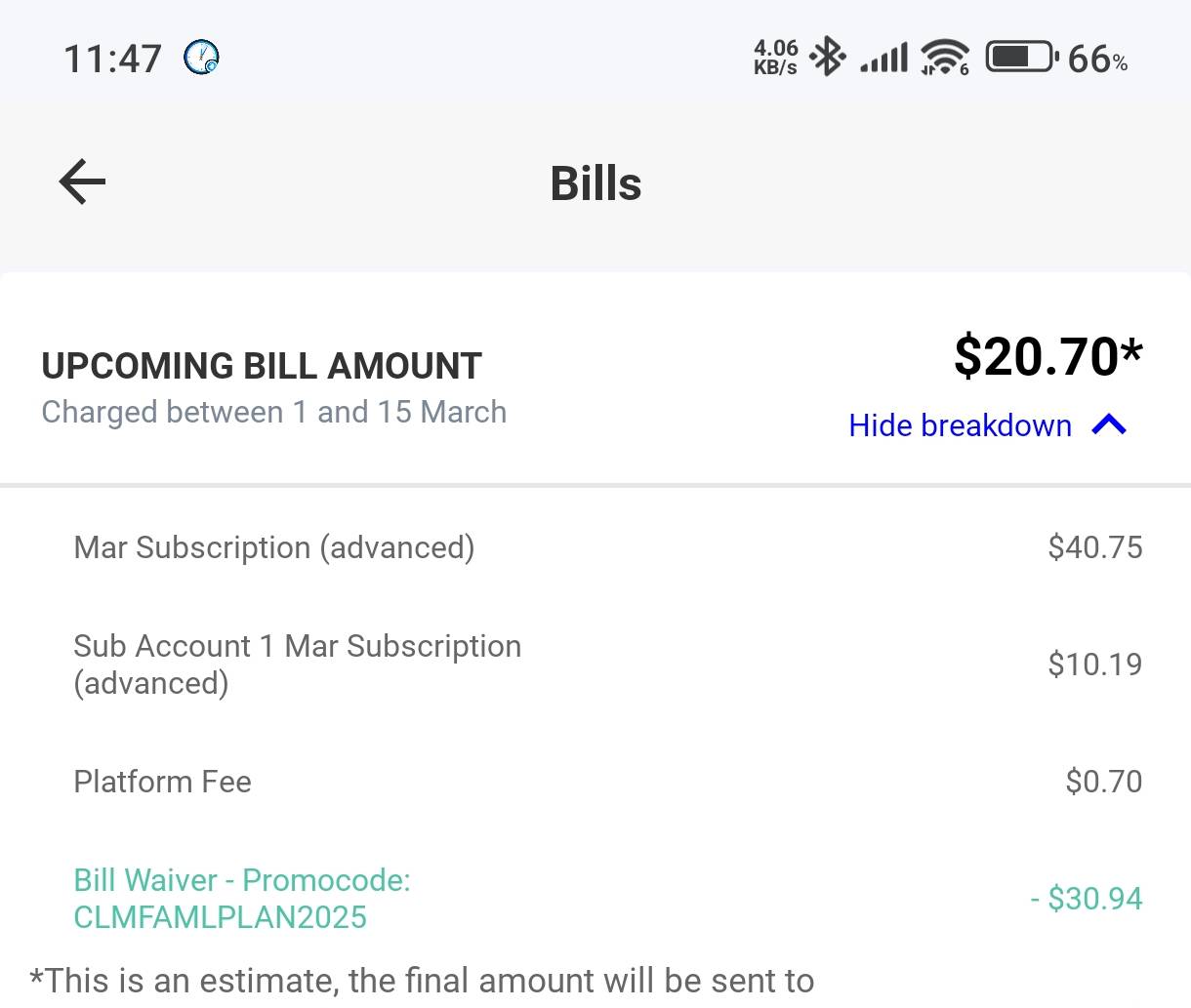Image resolution: width=1191 pixels, height=1008 pixels.
Task: Tap the 11:47 time display
Action: 112,59
